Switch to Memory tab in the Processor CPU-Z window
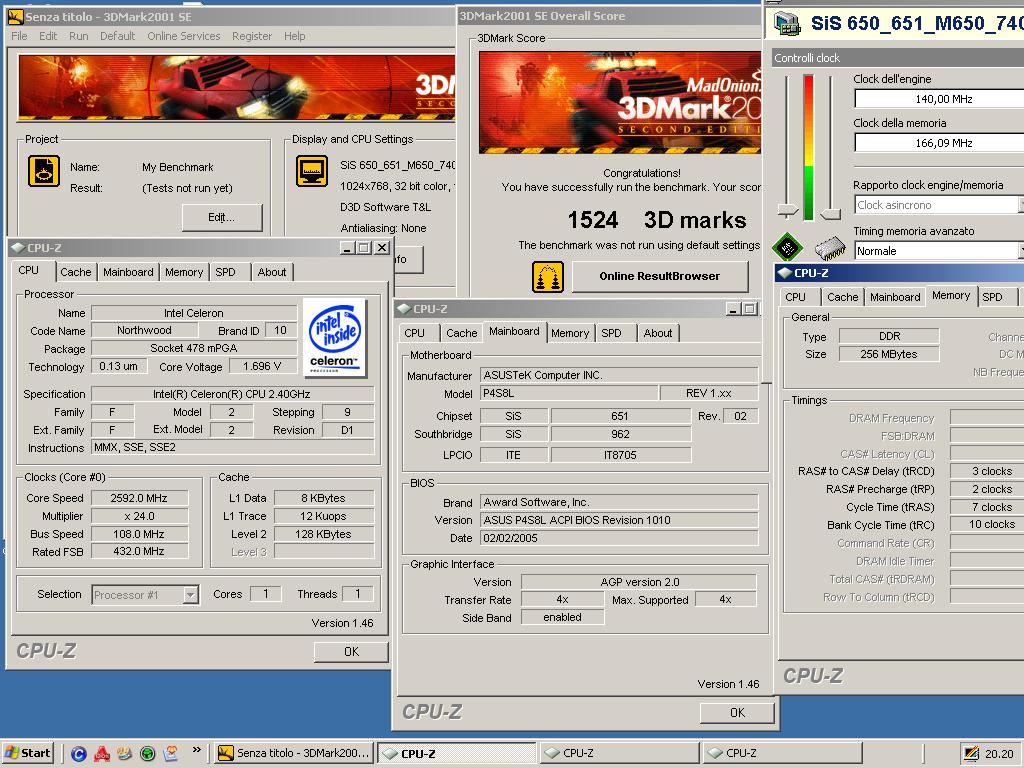Screen dimensions: 1024x768 (184, 272)
